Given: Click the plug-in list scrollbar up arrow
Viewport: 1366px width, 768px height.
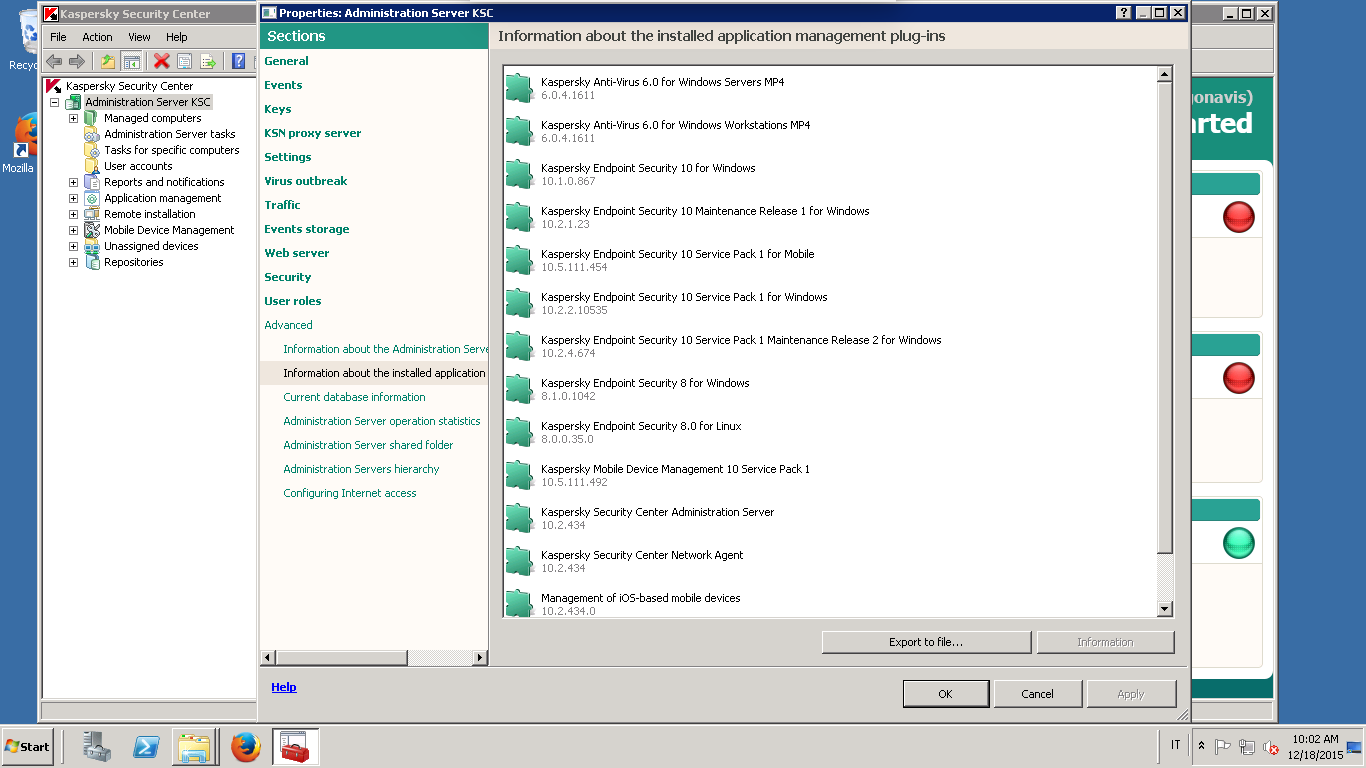Looking at the screenshot, I should (1164, 75).
